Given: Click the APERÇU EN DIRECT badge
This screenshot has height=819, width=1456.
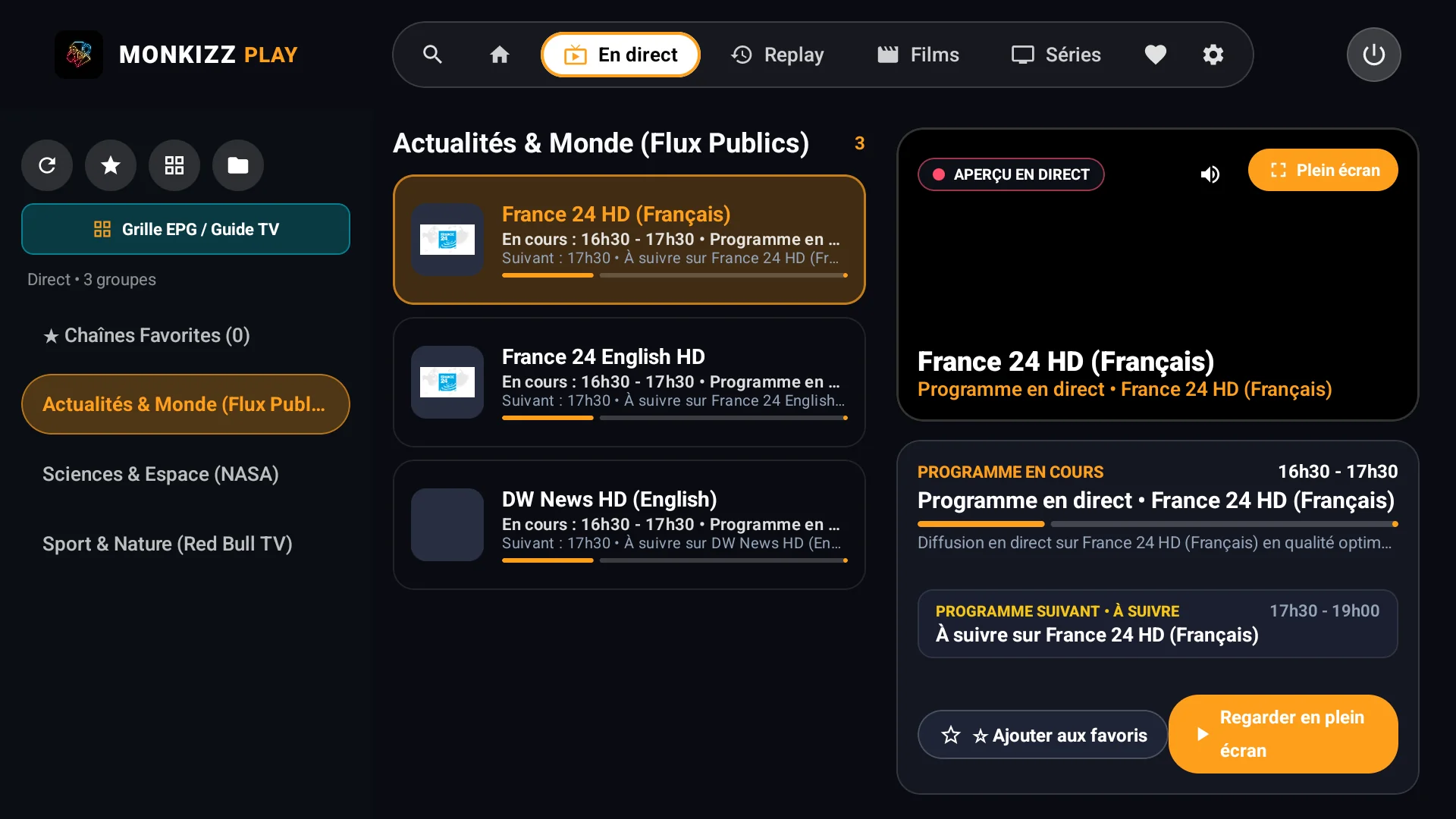Looking at the screenshot, I should (x=1011, y=174).
